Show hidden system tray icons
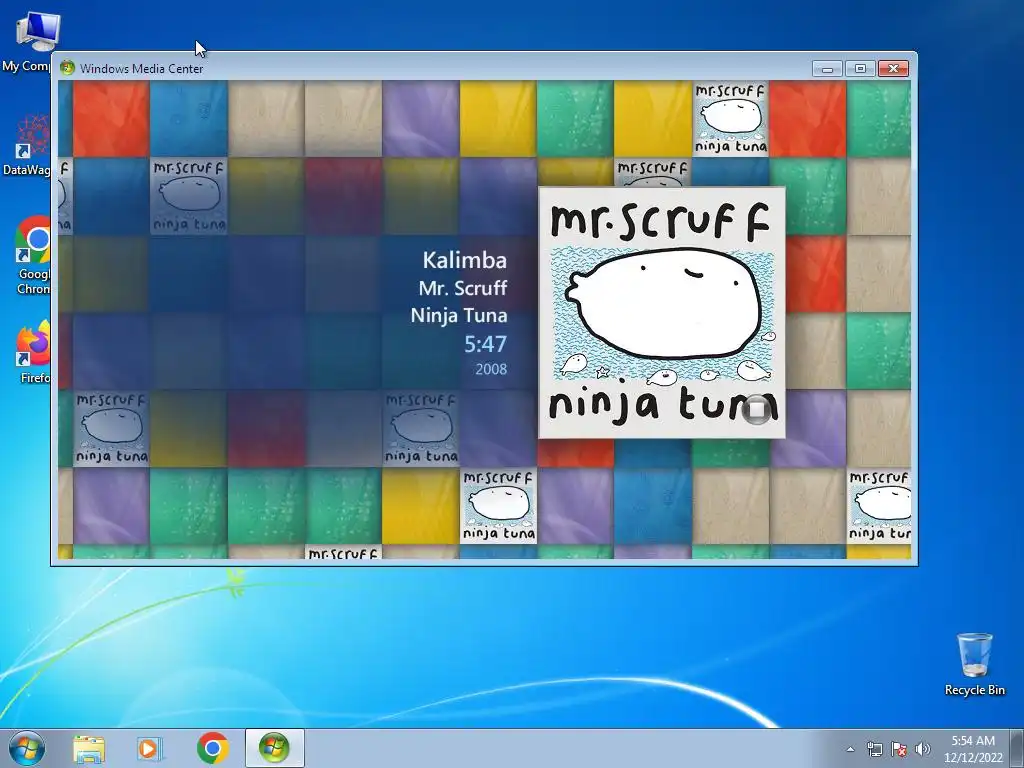1024x768 pixels. tap(850, 749)
